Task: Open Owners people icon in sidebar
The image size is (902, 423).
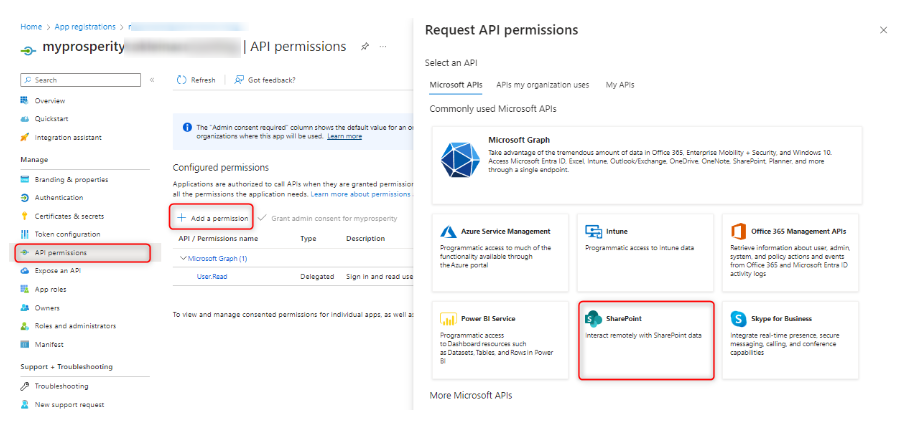Action: coord(24,308)
